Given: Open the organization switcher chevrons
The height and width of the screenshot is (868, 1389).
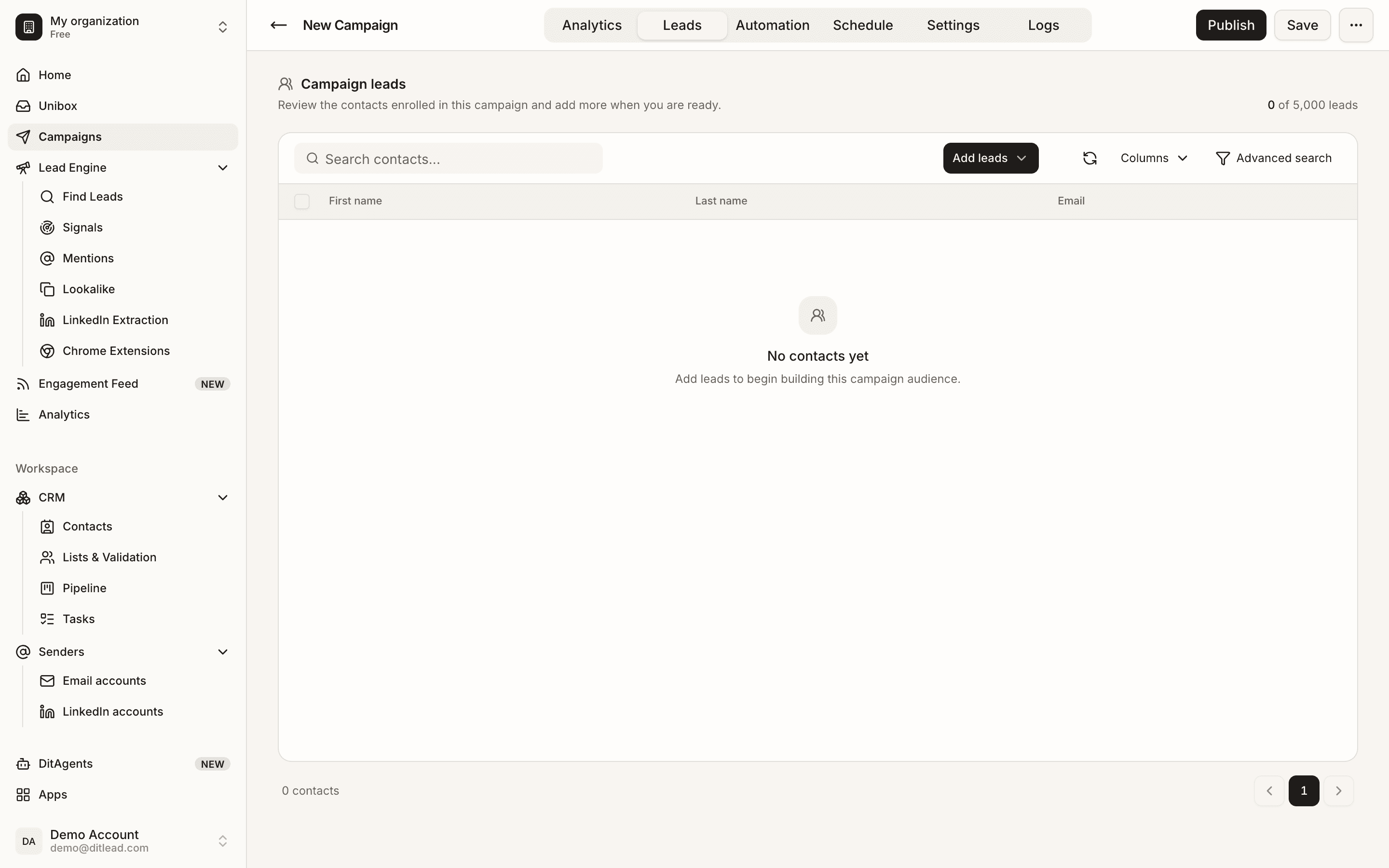Looking at the screenshot, I should 223,27.
